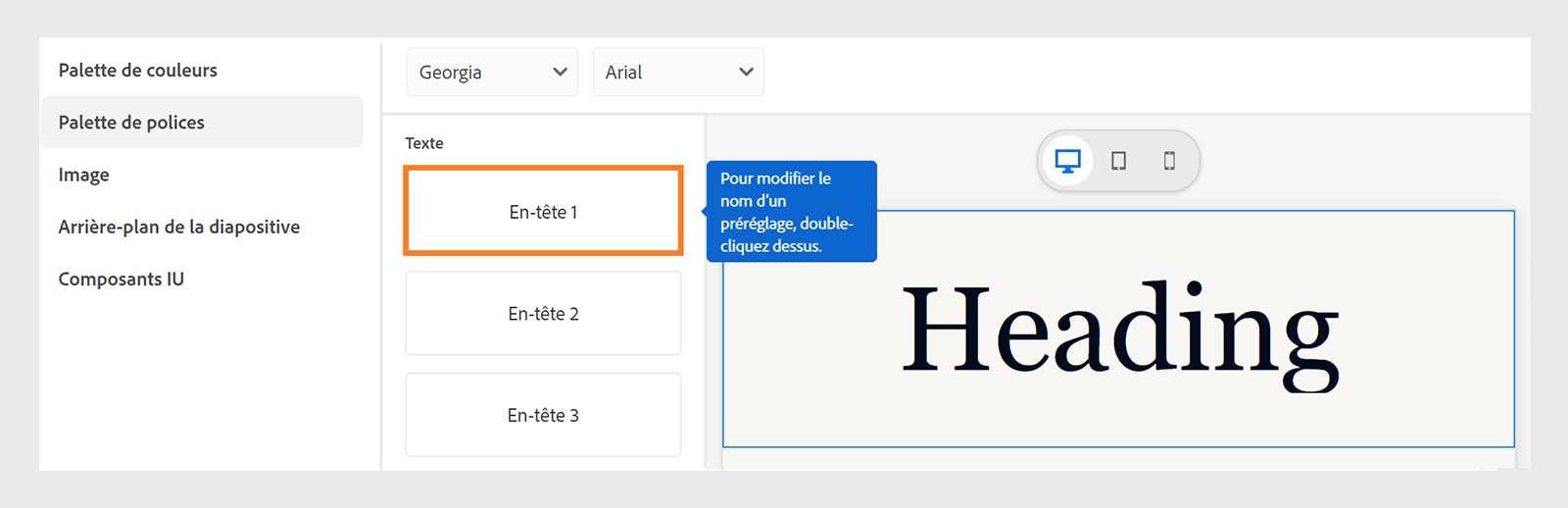Switch to desktop preview icon
The image size is (1568, 508).
(1067, 161)
